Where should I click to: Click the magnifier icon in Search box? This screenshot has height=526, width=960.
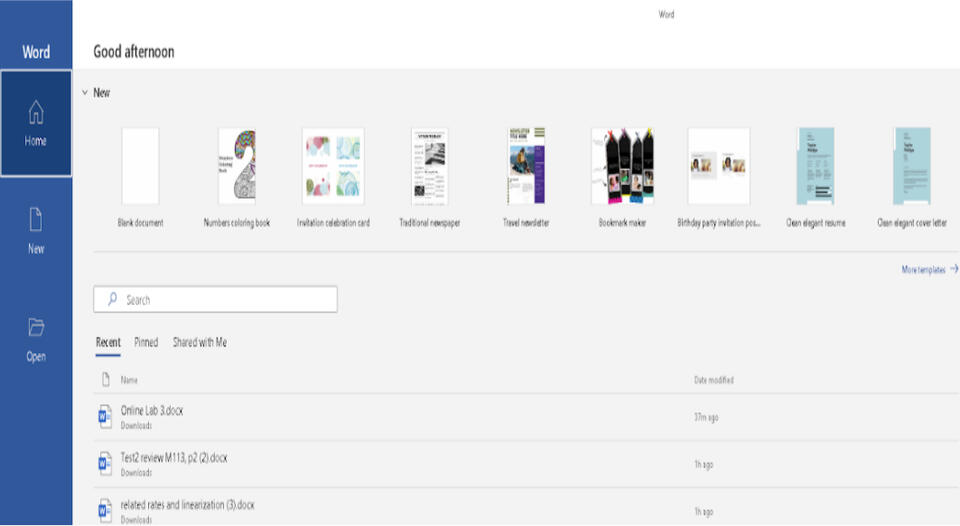click(112, 300)
